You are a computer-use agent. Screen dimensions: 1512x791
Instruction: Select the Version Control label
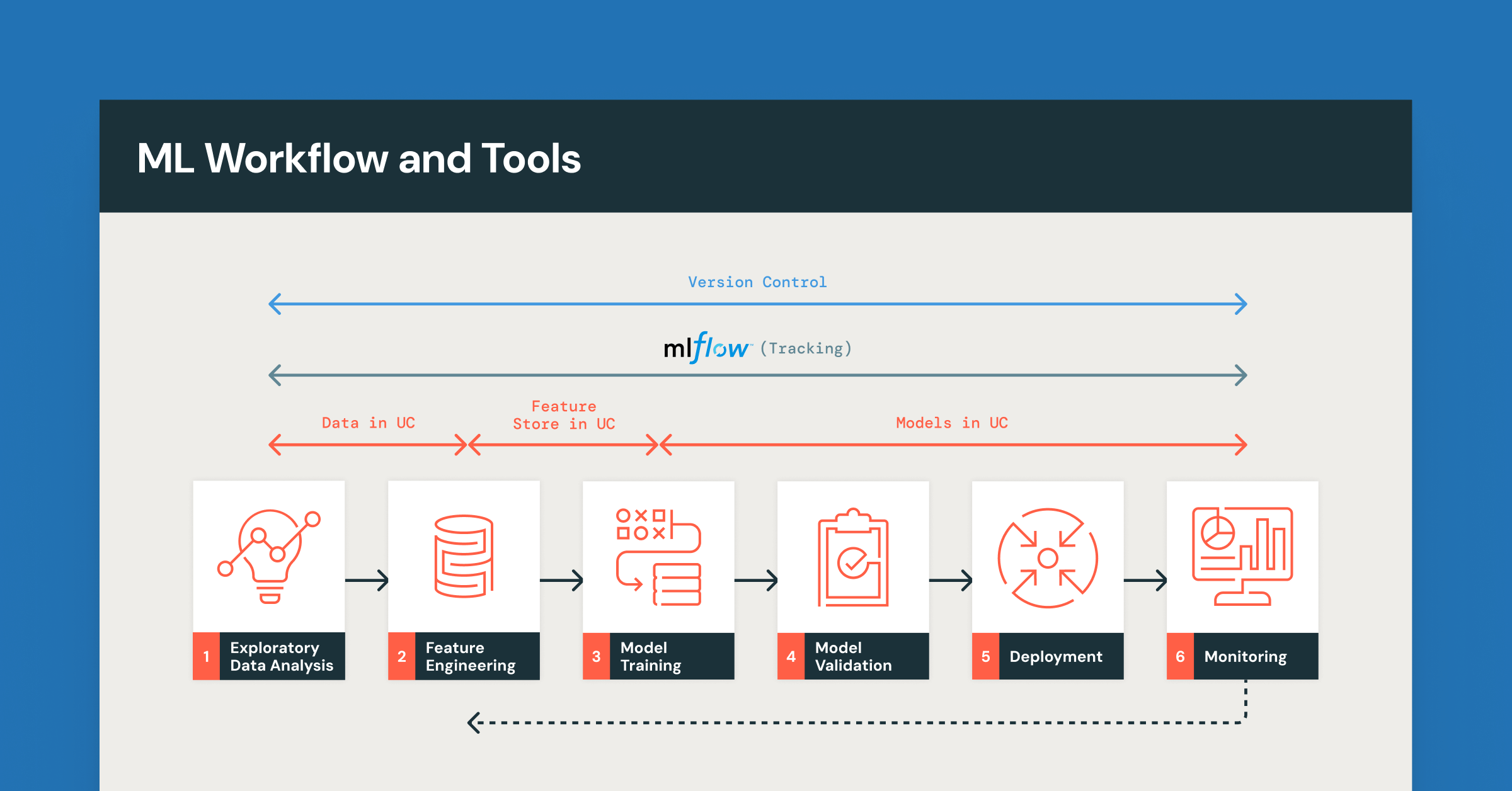pos(757,282)
